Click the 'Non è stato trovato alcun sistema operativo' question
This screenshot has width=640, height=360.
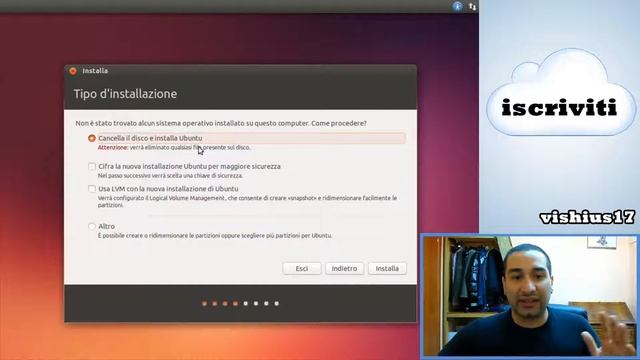point(221,123)
